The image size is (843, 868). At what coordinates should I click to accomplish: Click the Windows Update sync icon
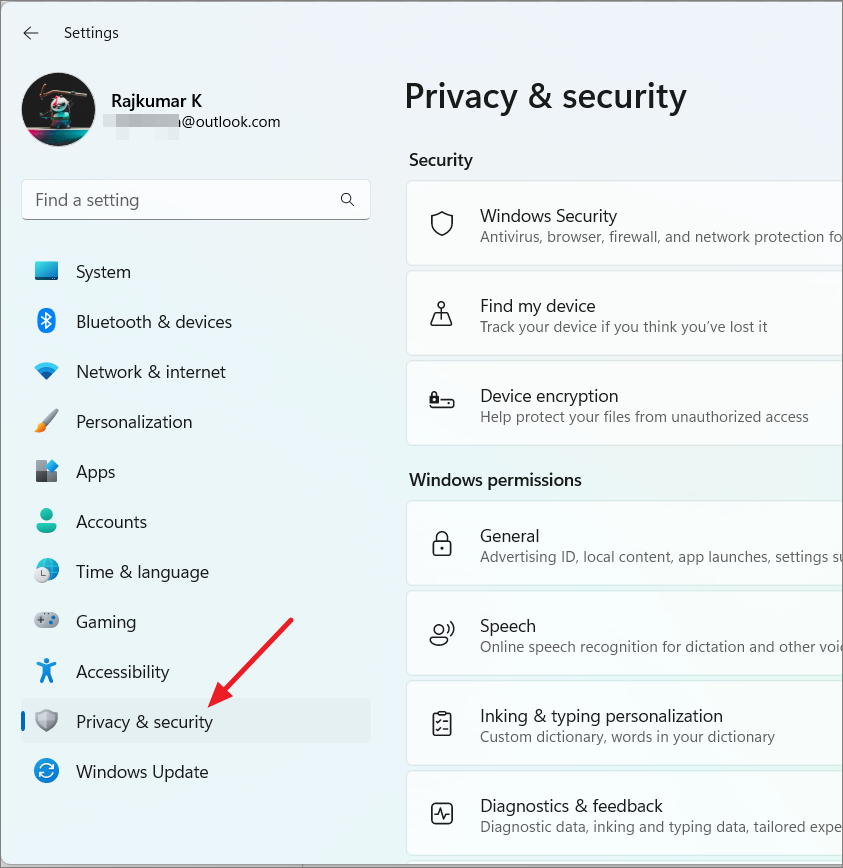click(x=46, y=771)
